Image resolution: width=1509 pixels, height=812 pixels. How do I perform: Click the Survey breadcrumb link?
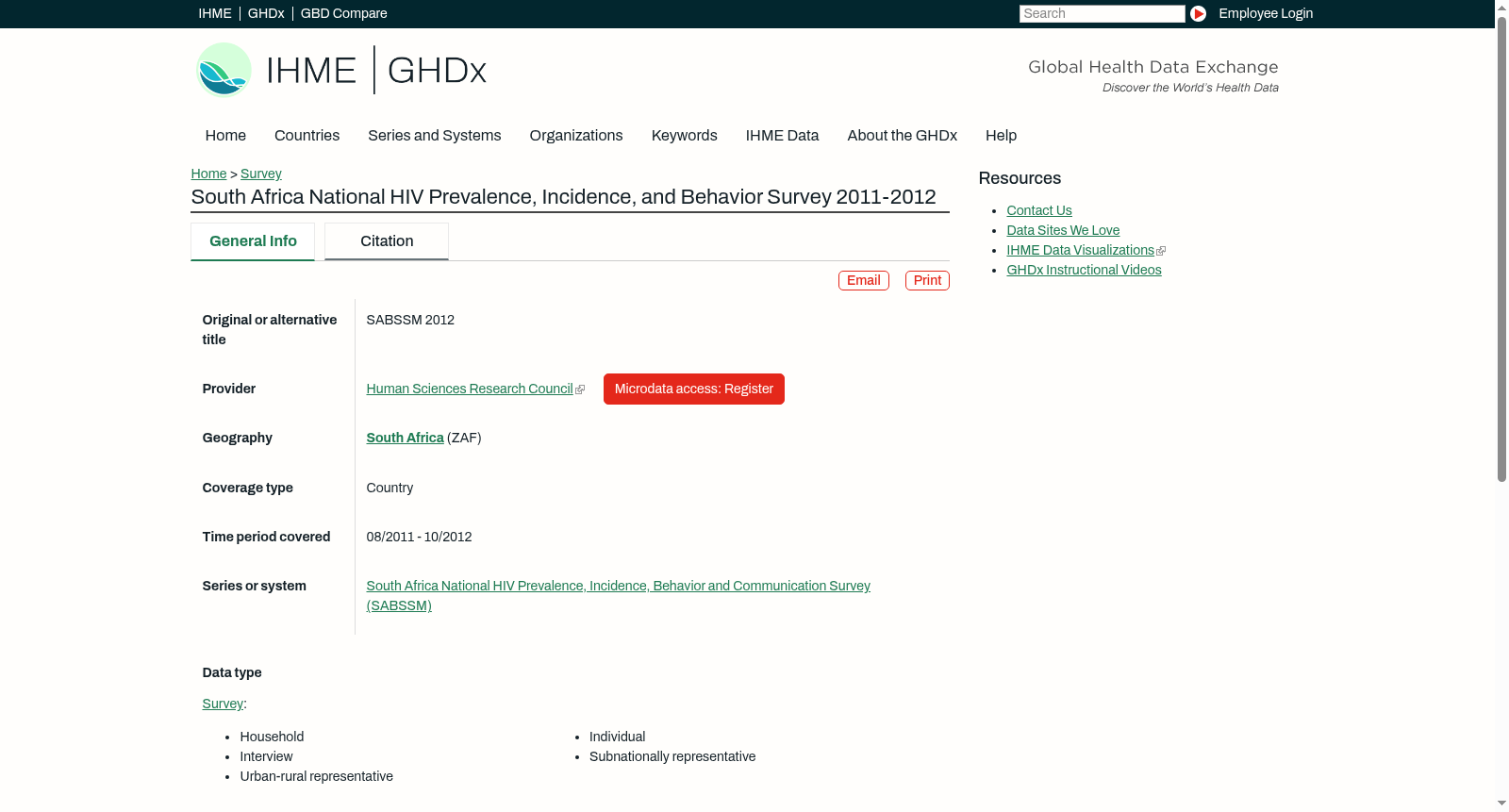[x=261, y=174]
